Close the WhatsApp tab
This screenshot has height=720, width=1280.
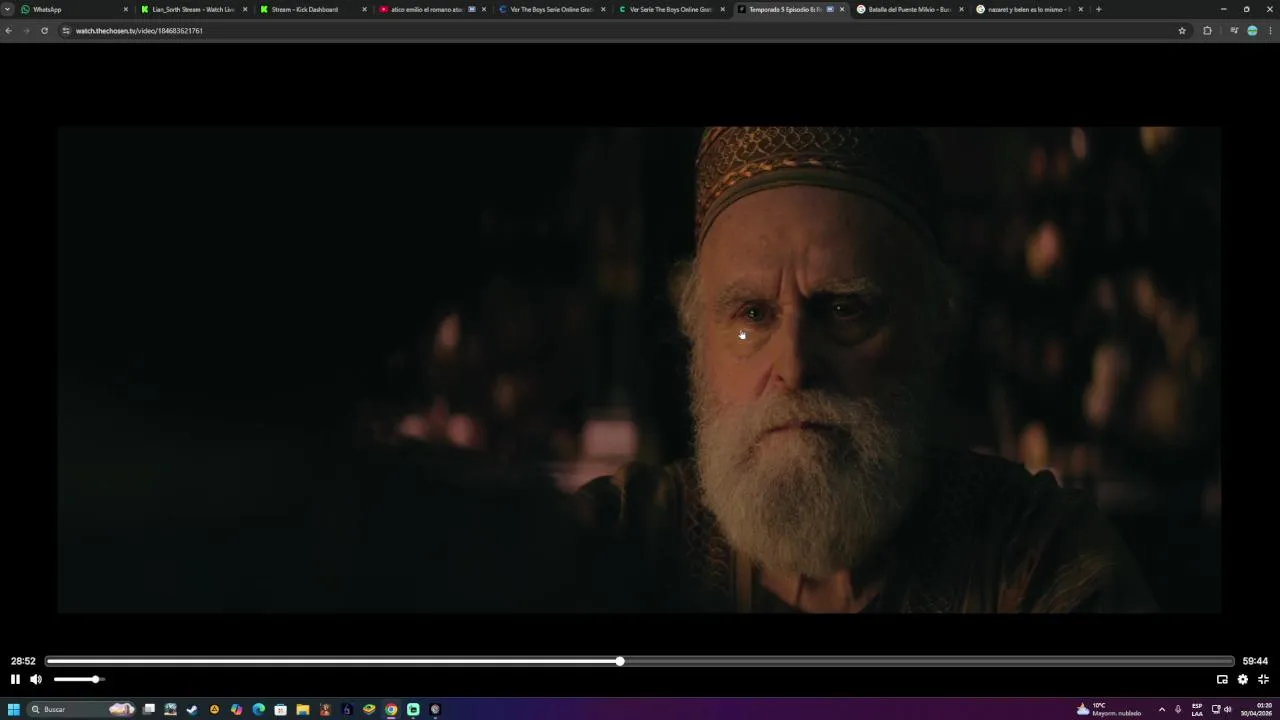pos(126,9)
